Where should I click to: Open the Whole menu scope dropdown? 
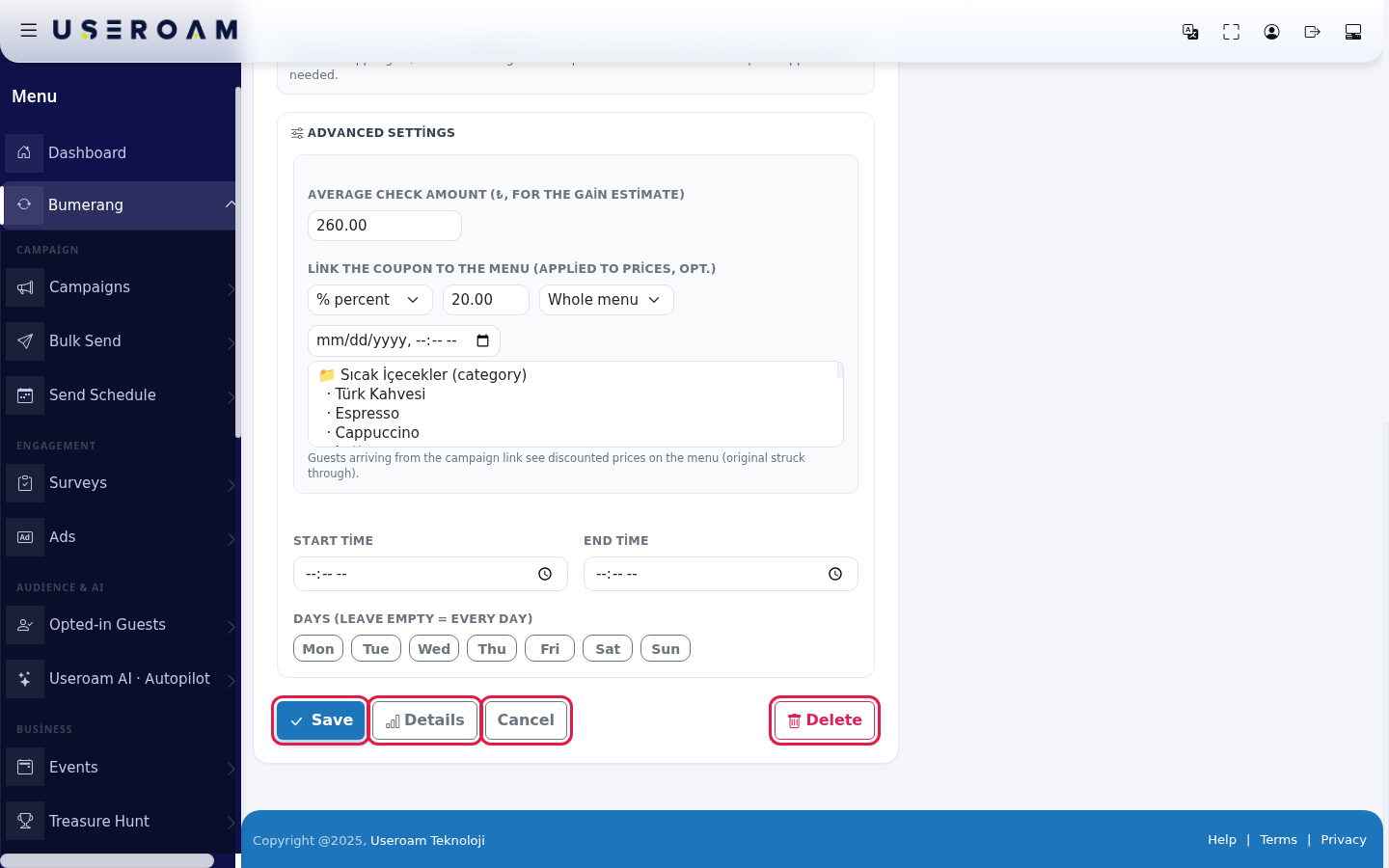click(607, 300)
